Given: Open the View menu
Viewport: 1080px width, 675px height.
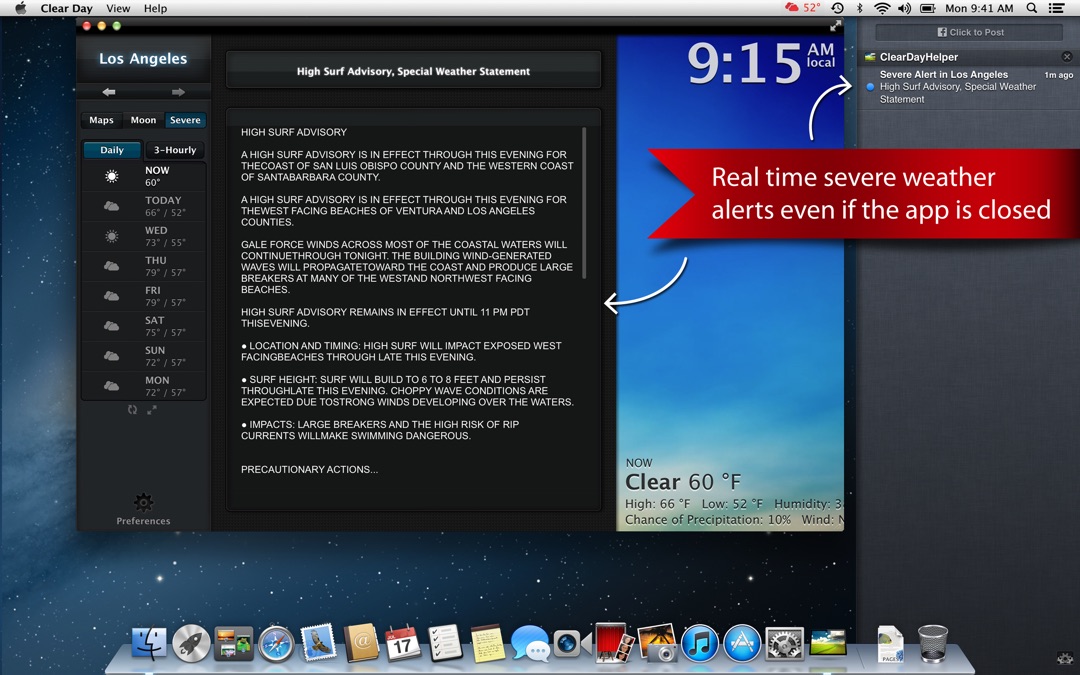Looking at the screenshot, I should point(118,8).
